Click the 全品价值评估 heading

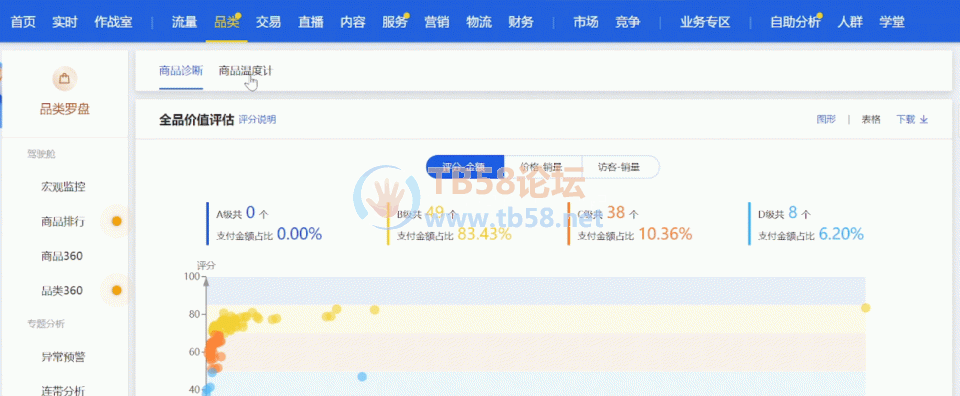click(x=196, y=119)
